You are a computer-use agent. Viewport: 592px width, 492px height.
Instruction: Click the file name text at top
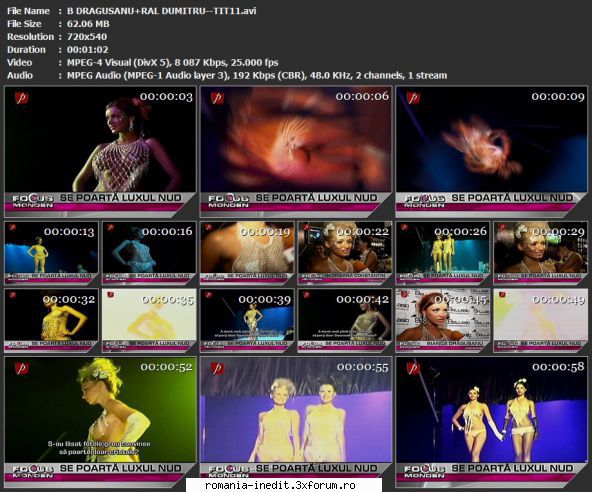click(162, 11)
